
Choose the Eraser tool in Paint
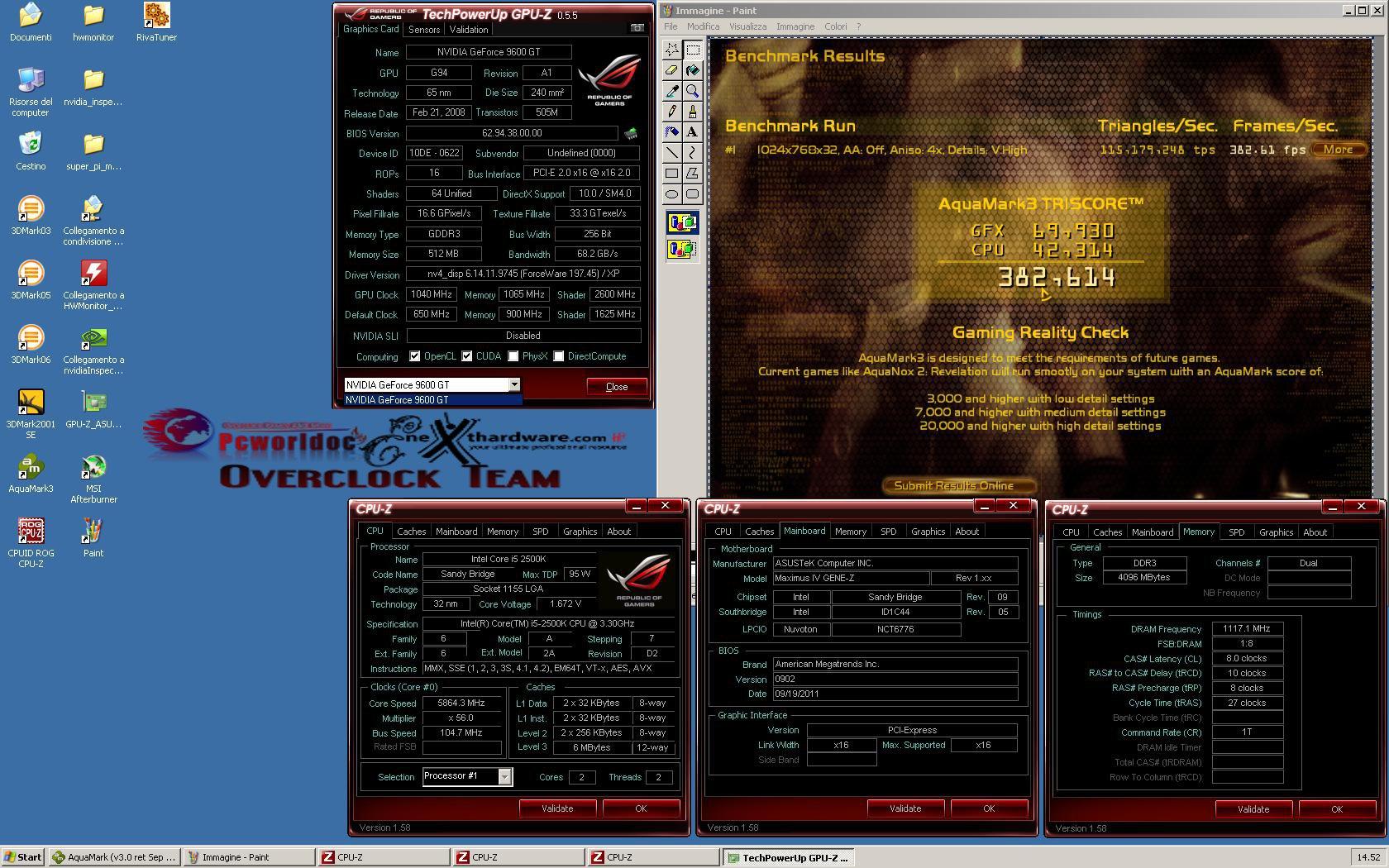click(672, 70)
